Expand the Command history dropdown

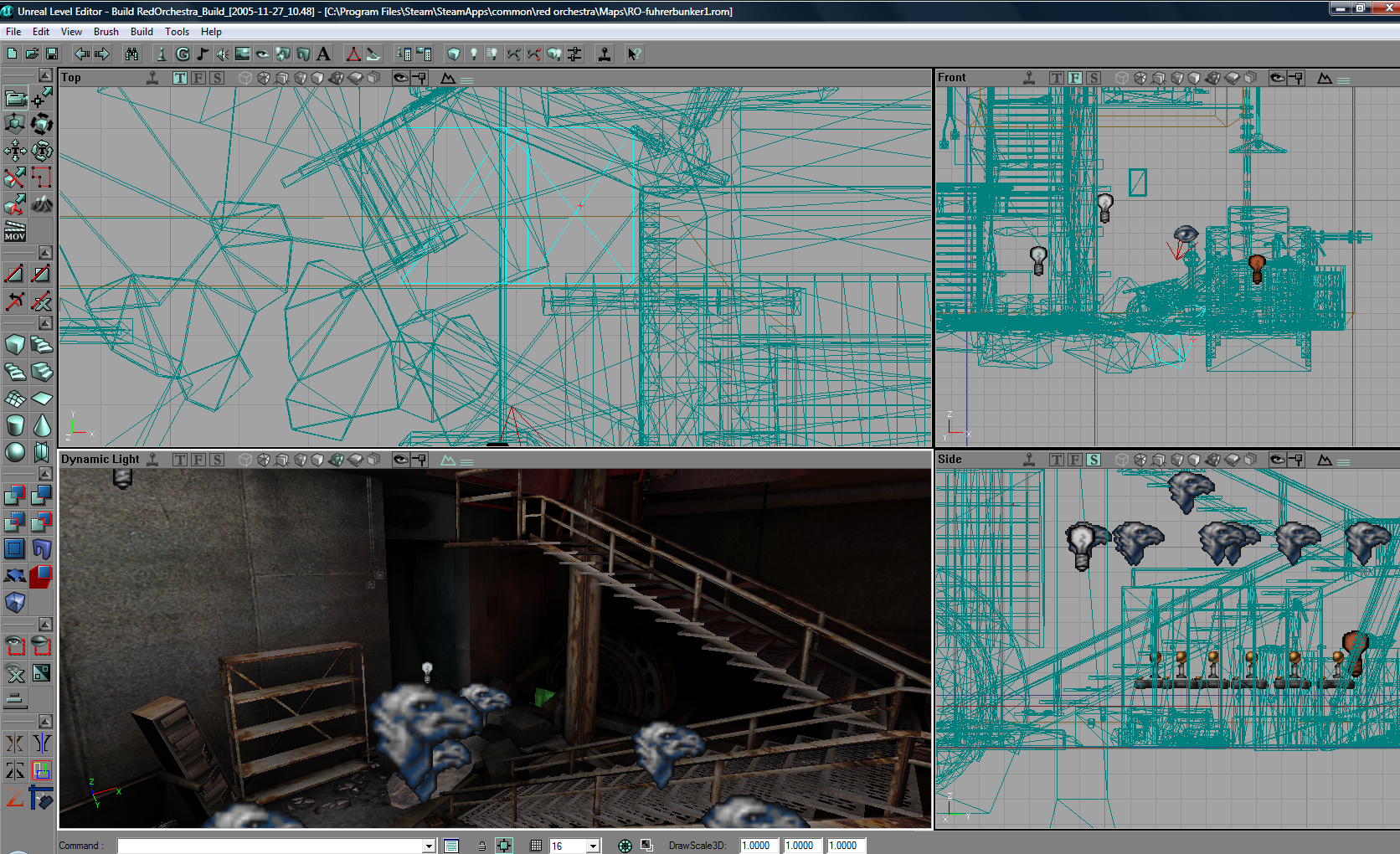tap(429, 846)
